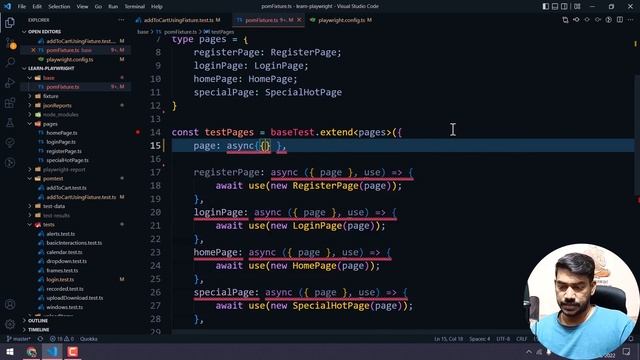The height and width of the screenshot is (360, 640).
Task: Expand the jsonReports folder
Action: (x=57, y=105)
